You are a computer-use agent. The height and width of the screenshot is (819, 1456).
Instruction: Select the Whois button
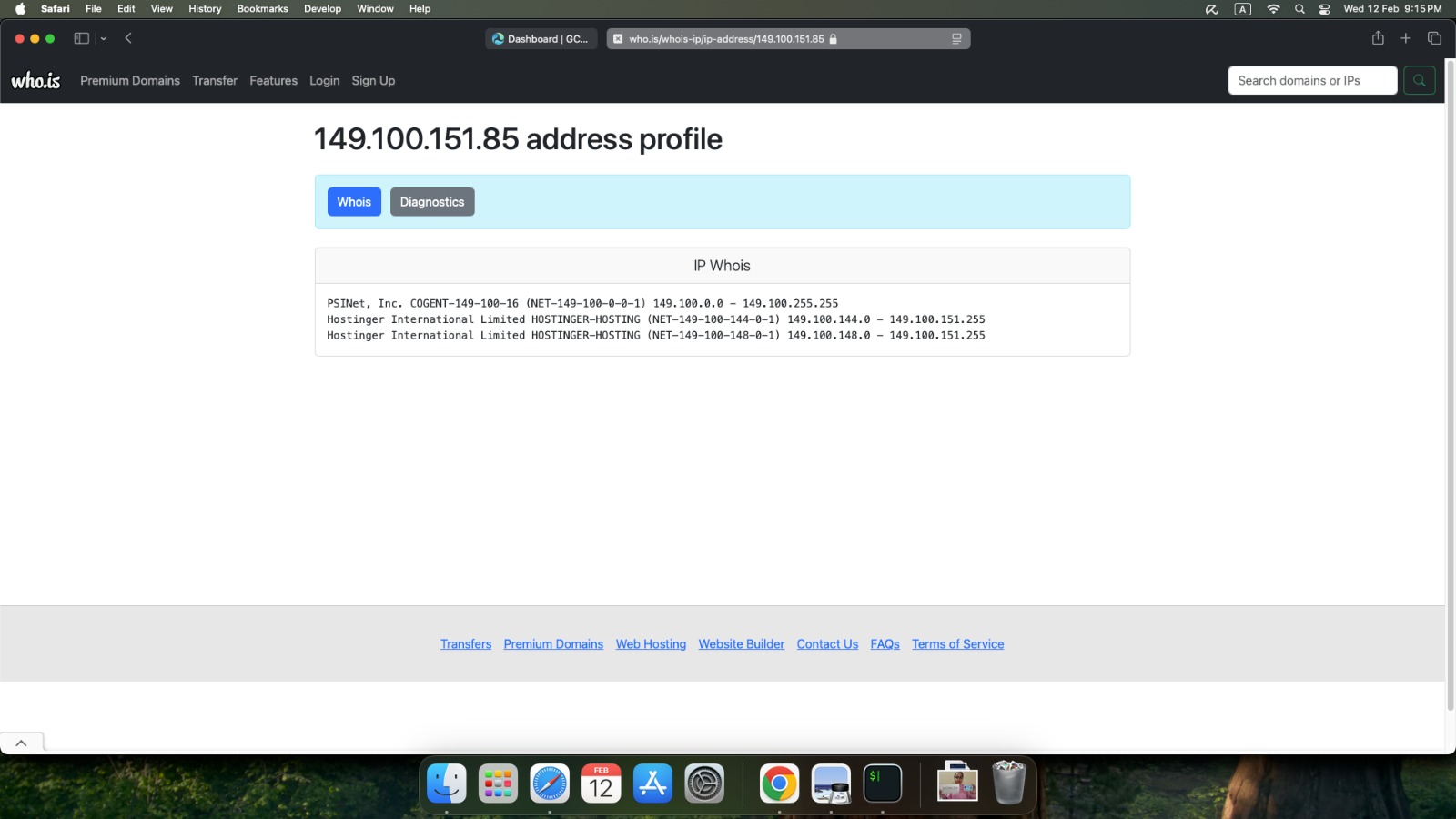[x=354, y=202]
